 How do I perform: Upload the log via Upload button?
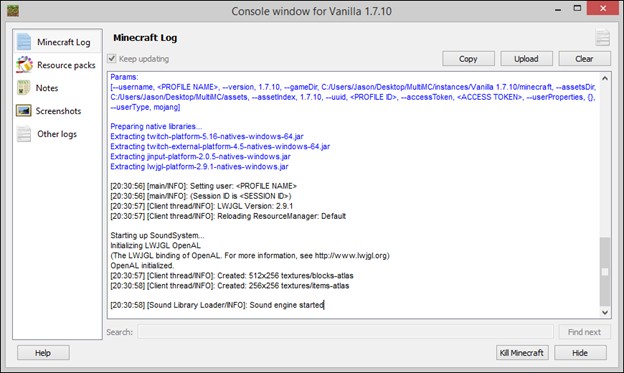(526, 59)
